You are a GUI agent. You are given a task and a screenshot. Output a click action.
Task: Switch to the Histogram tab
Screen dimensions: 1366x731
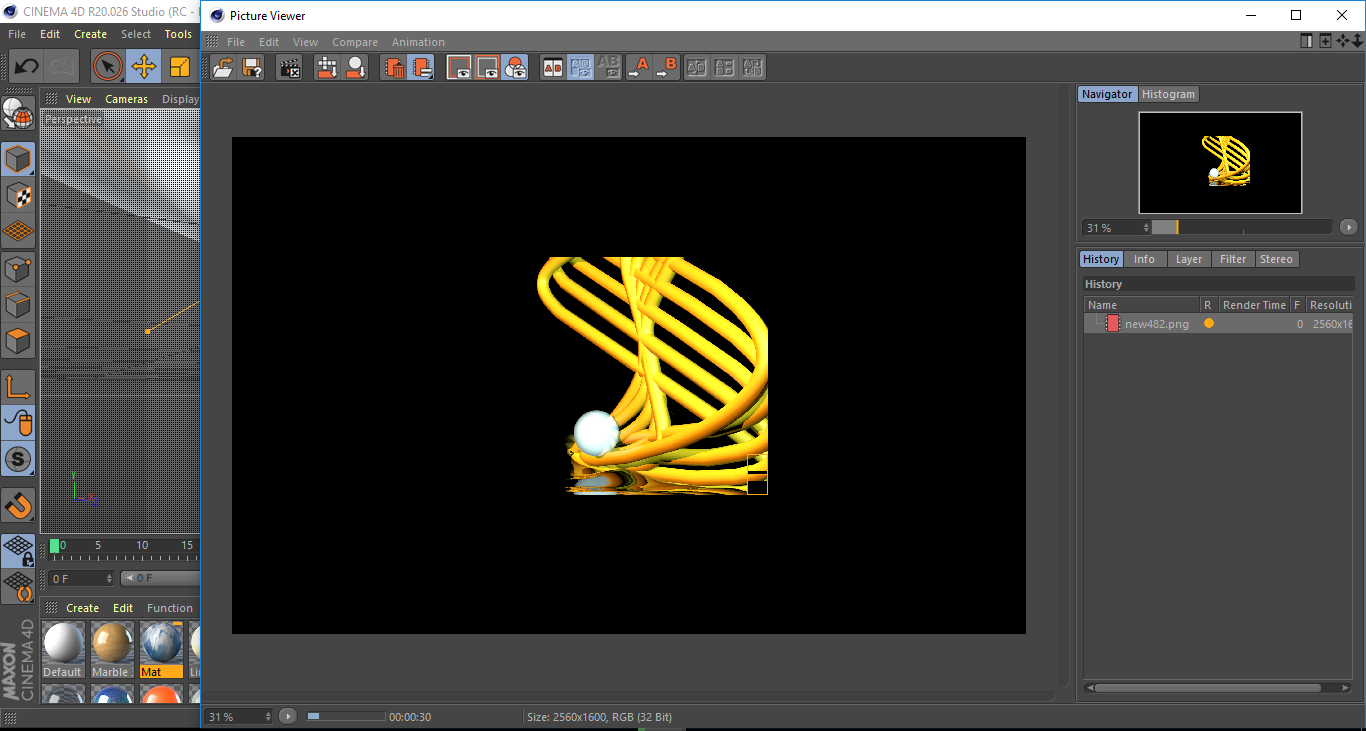pyautogui.click(x=1168, y=94)
